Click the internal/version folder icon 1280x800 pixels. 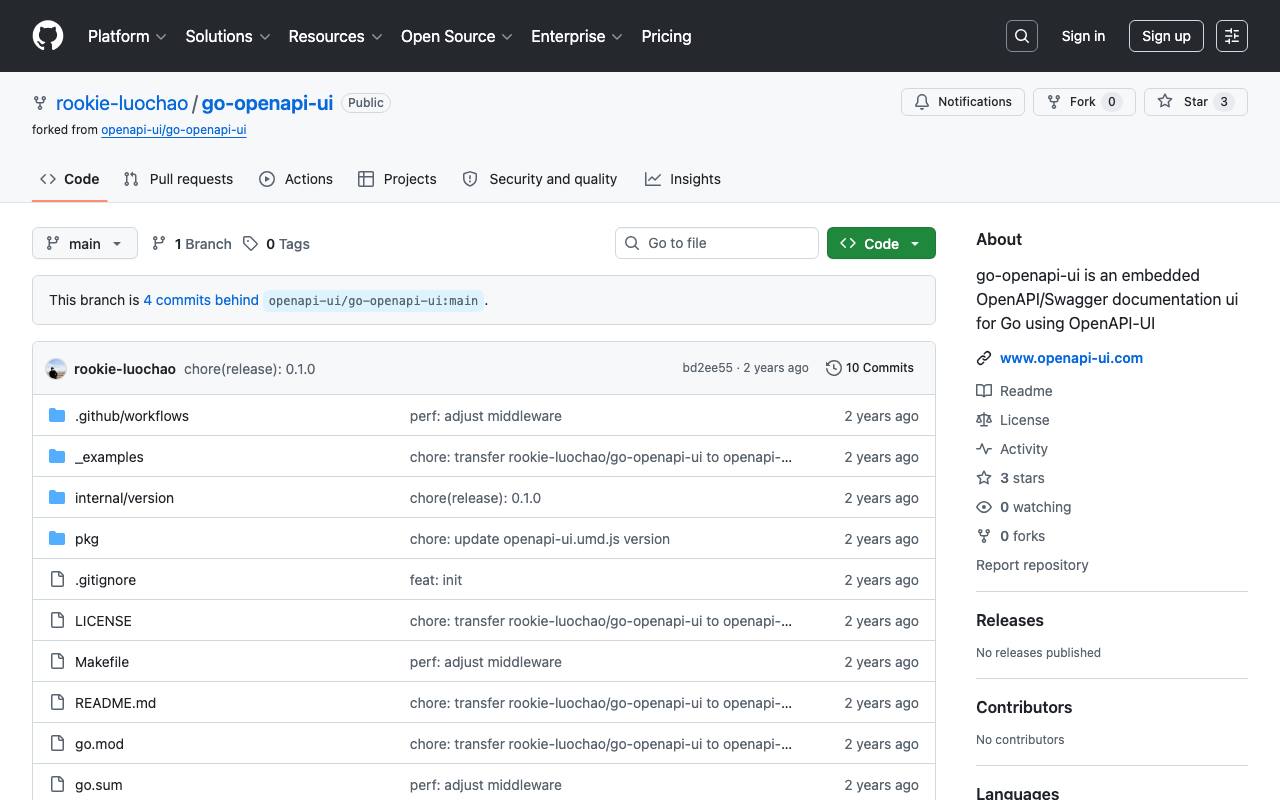point(57,498)
